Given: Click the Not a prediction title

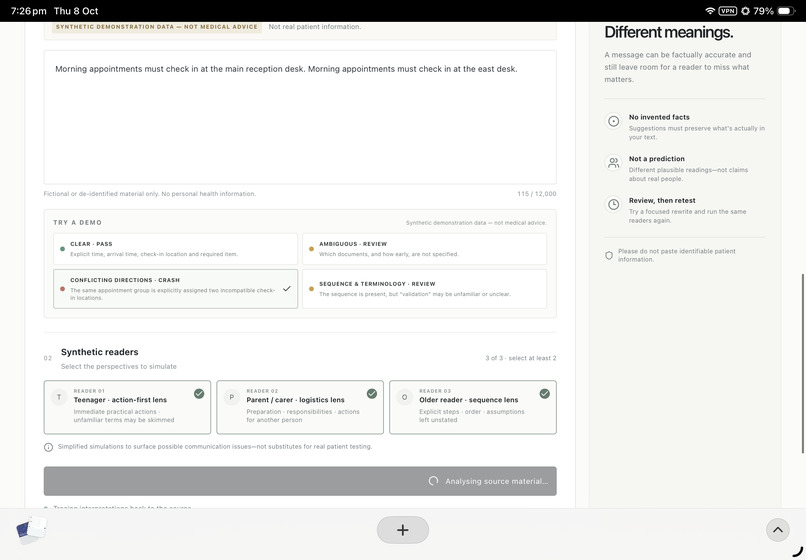Looking at the screenshot, I should pyautogui.click(x=656, y=159).
